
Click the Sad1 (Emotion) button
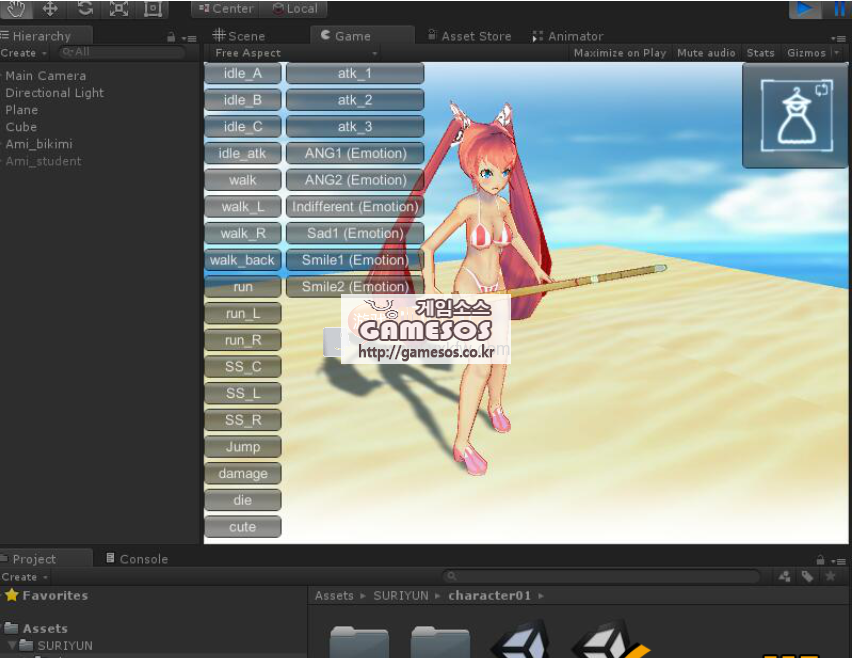tap(355, 233)
